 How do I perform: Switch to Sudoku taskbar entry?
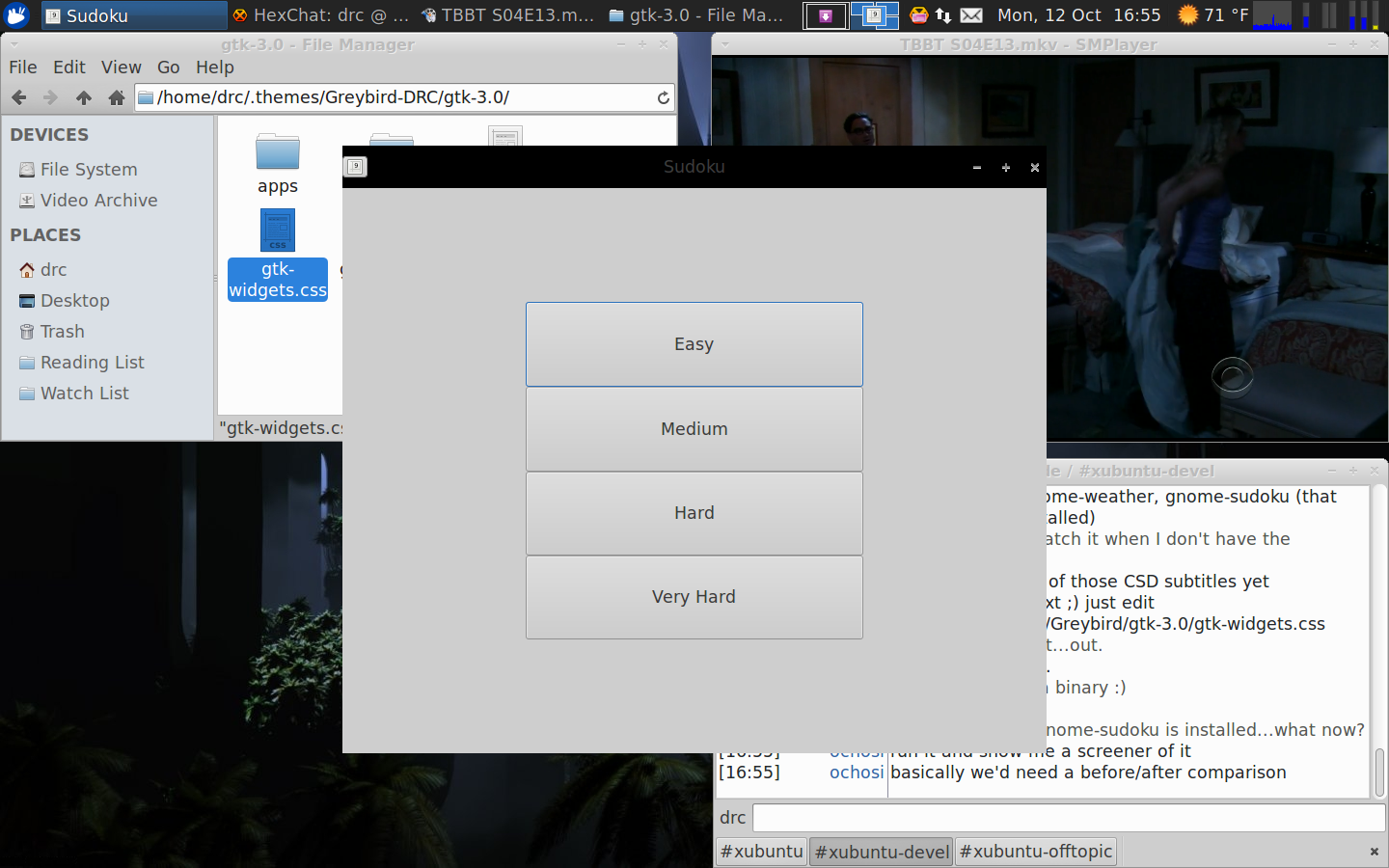coord(134,15)
